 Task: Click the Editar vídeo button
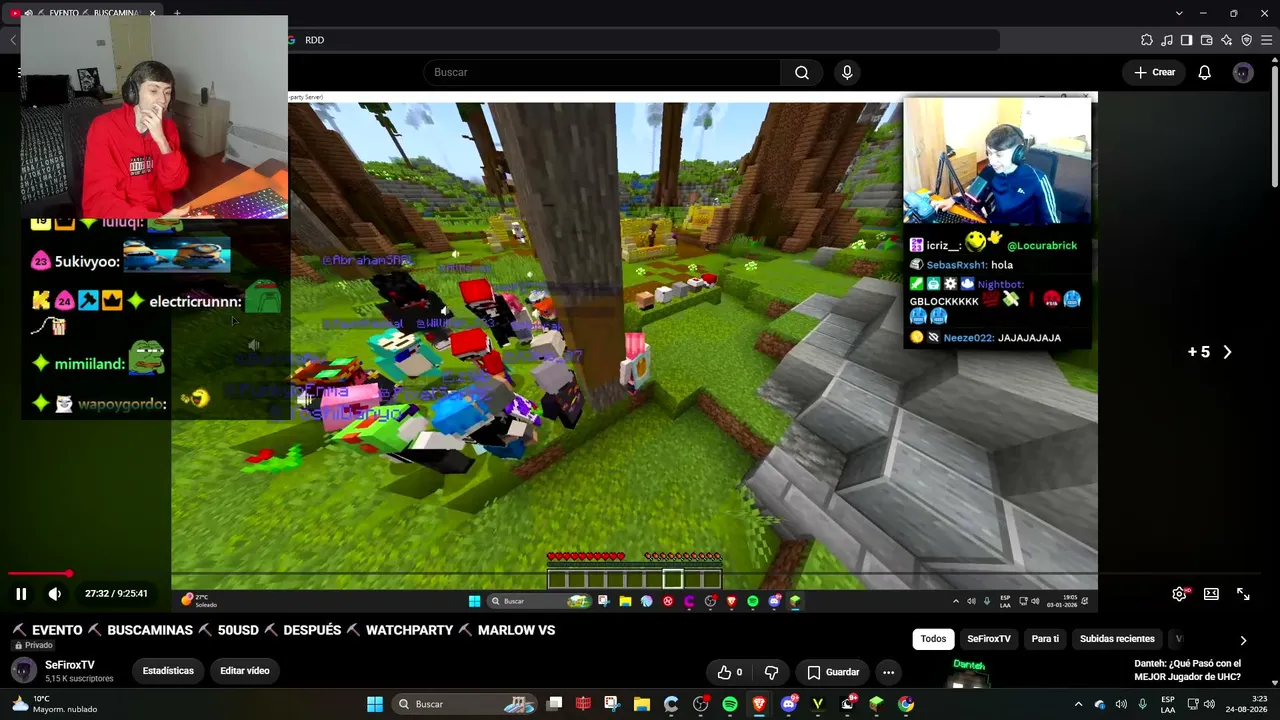tap(245, 671)
